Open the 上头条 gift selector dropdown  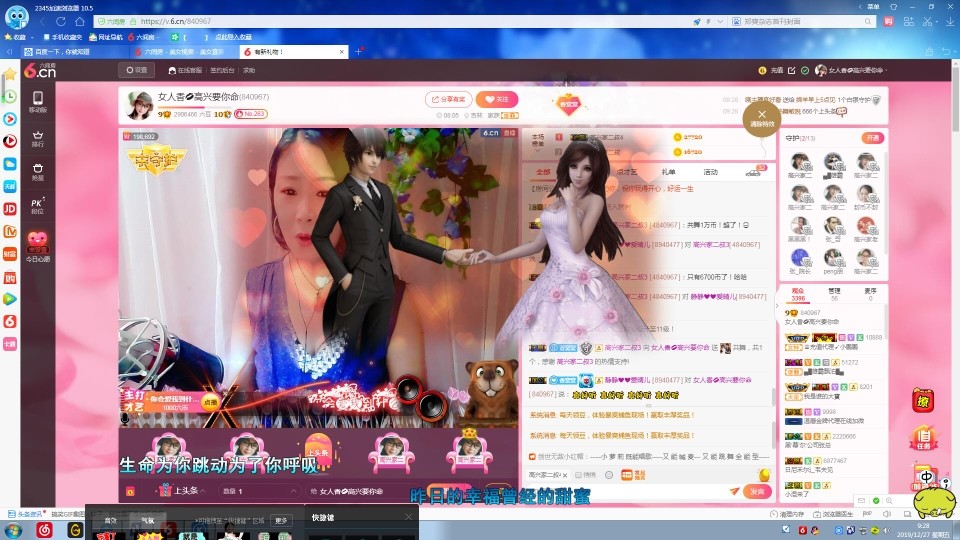click(x=183, y=490)
